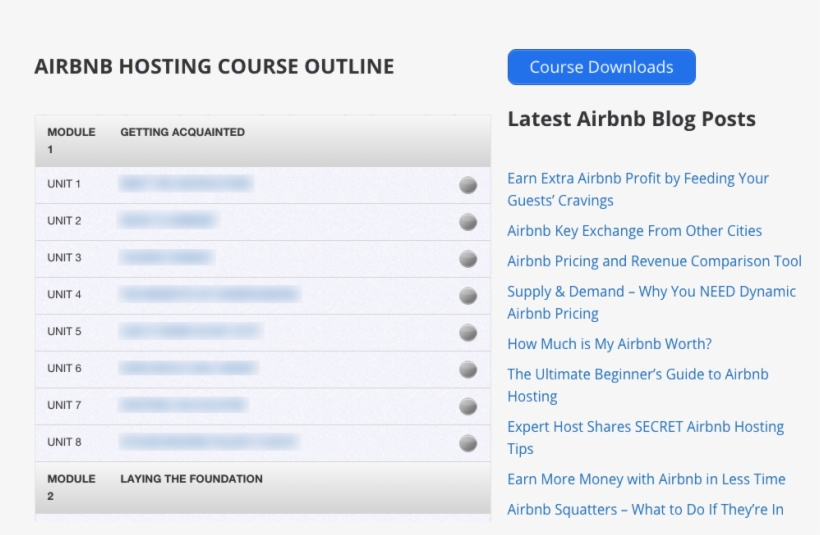Click the 'AIRBNB HOSTING COURSE OUTLINE' heading
This screenshot has width=820, height=535.
pos(214,66)
